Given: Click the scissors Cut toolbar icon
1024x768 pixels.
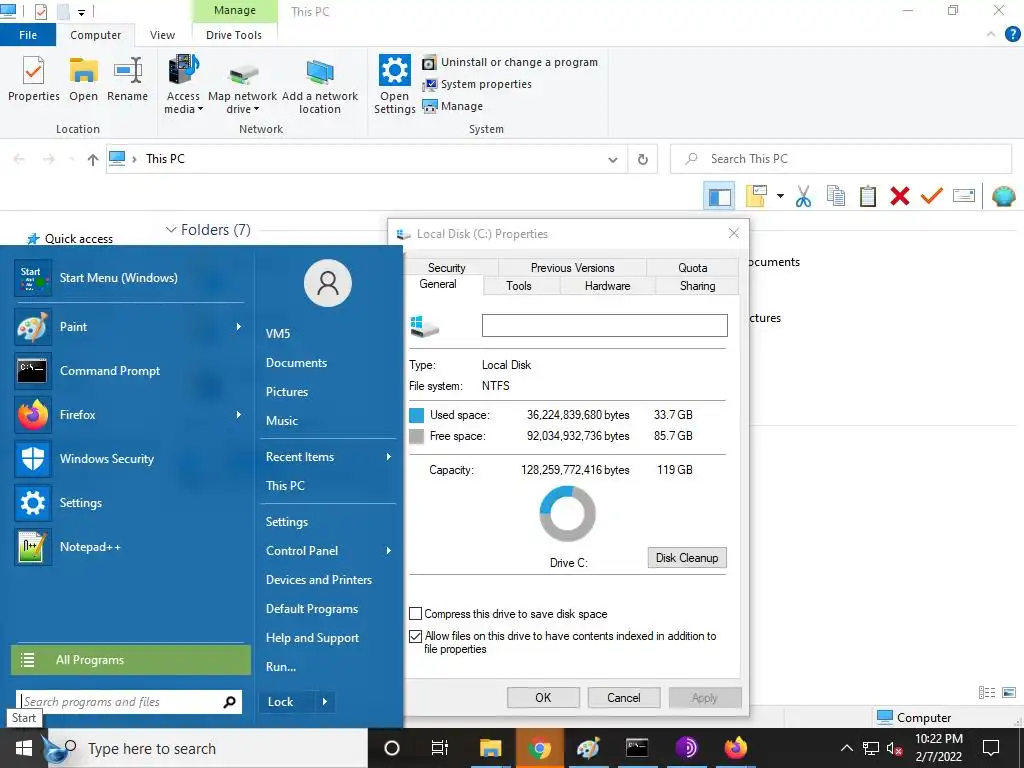Looking at the screenshot, I should tap(803, 196).
